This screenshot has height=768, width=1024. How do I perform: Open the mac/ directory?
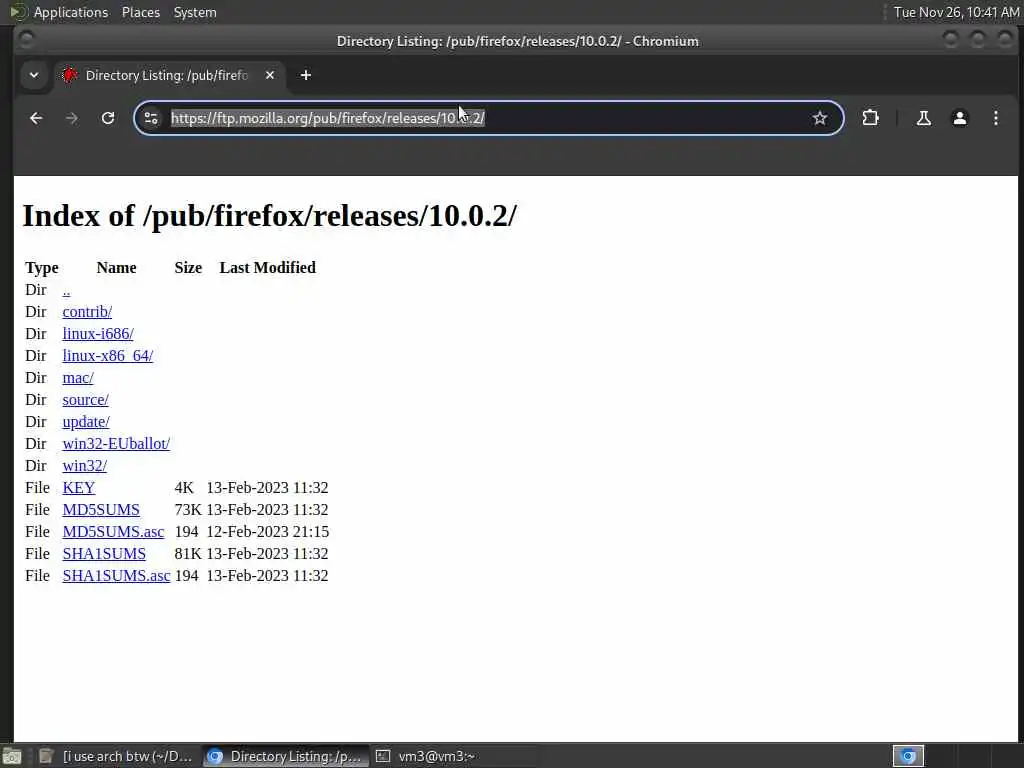[x=78, y=378]
